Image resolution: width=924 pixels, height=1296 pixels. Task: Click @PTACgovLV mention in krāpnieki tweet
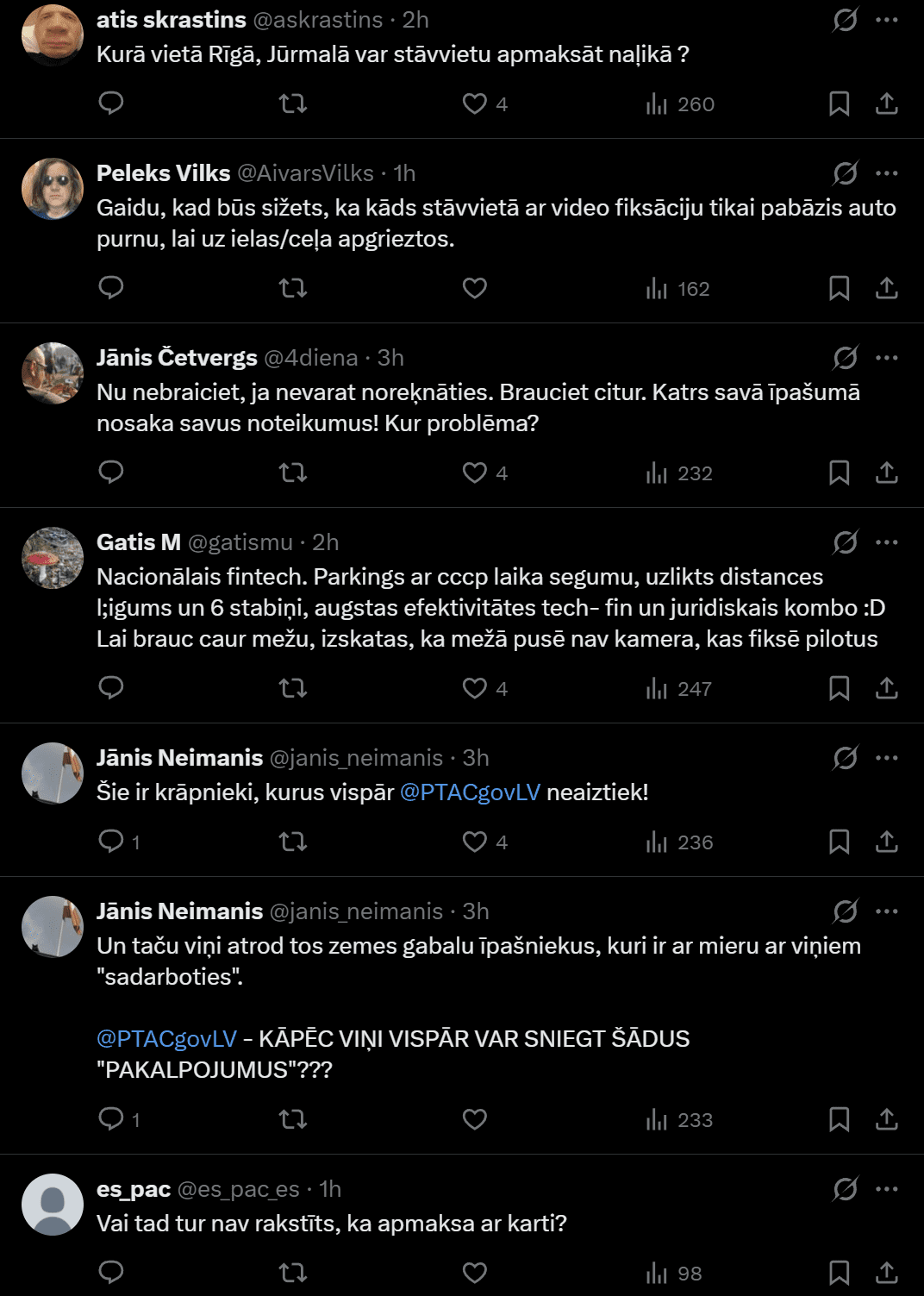coord(470,792)
